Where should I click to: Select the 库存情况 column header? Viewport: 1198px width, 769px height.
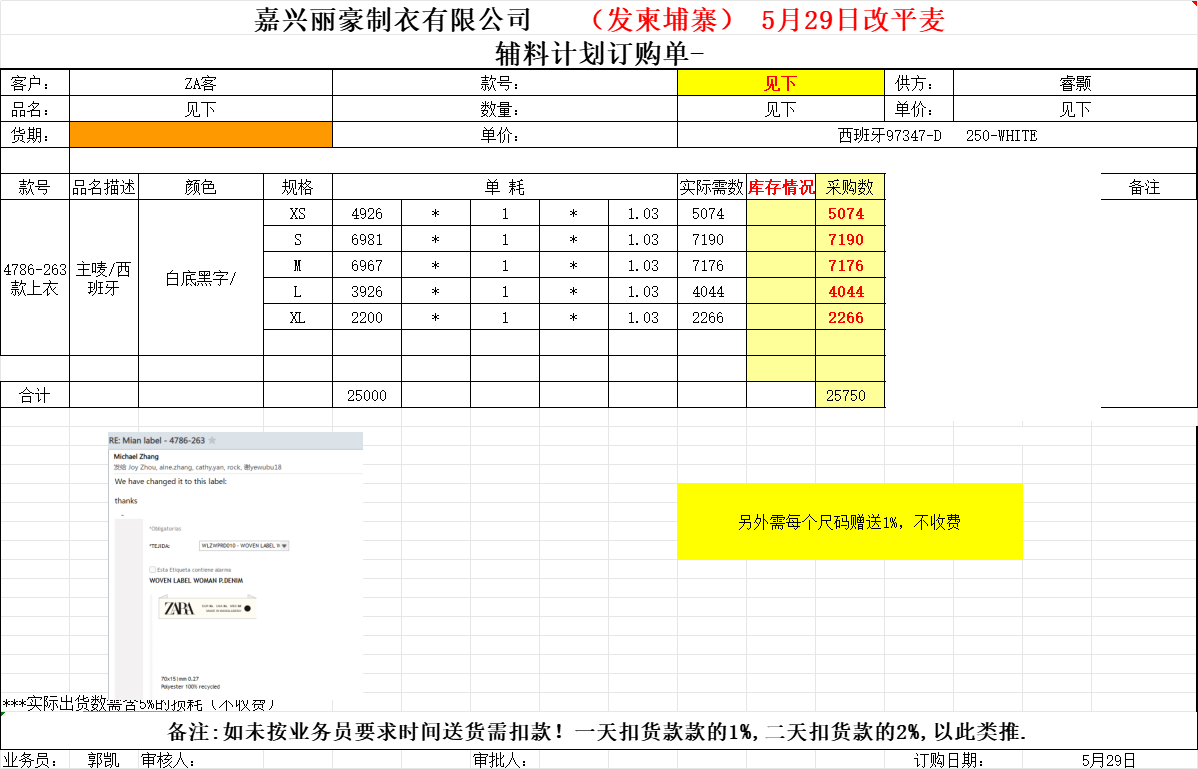pyautogui.click(x=780, y=187)
